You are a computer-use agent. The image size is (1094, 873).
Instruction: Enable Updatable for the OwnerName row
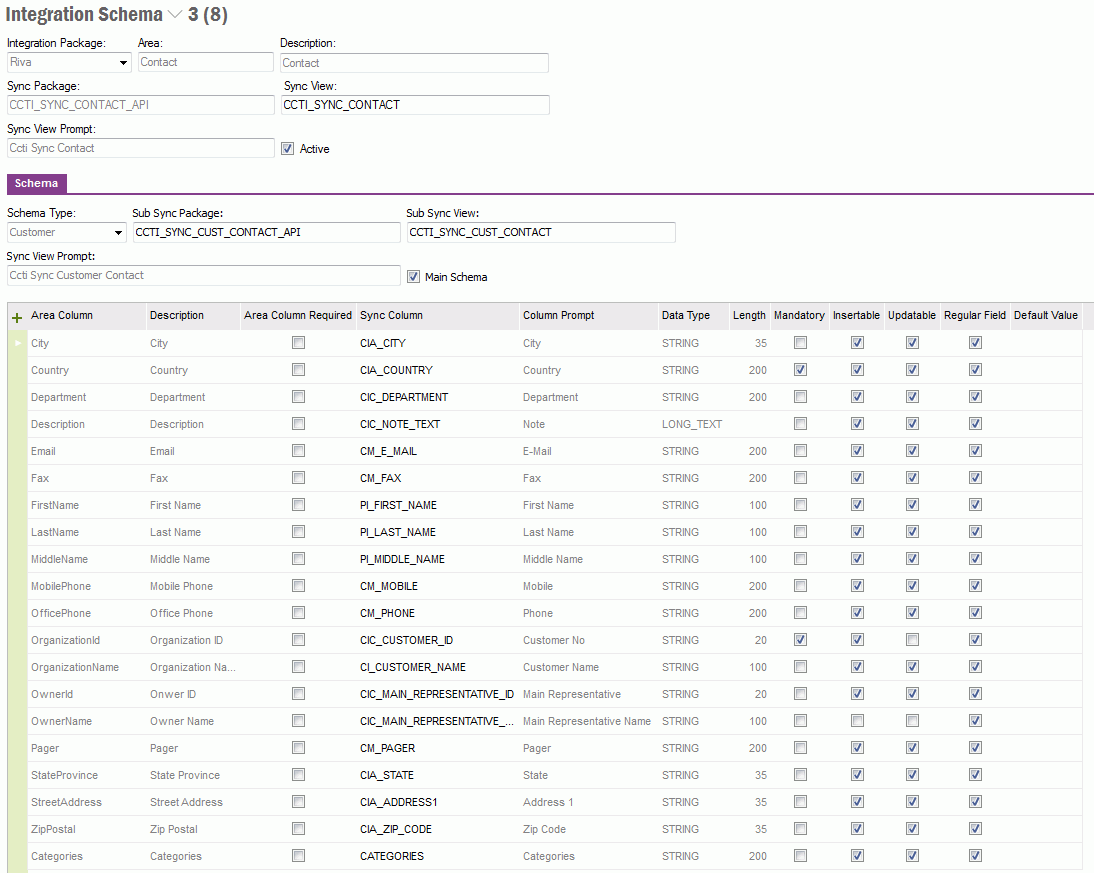click(911, 720)
